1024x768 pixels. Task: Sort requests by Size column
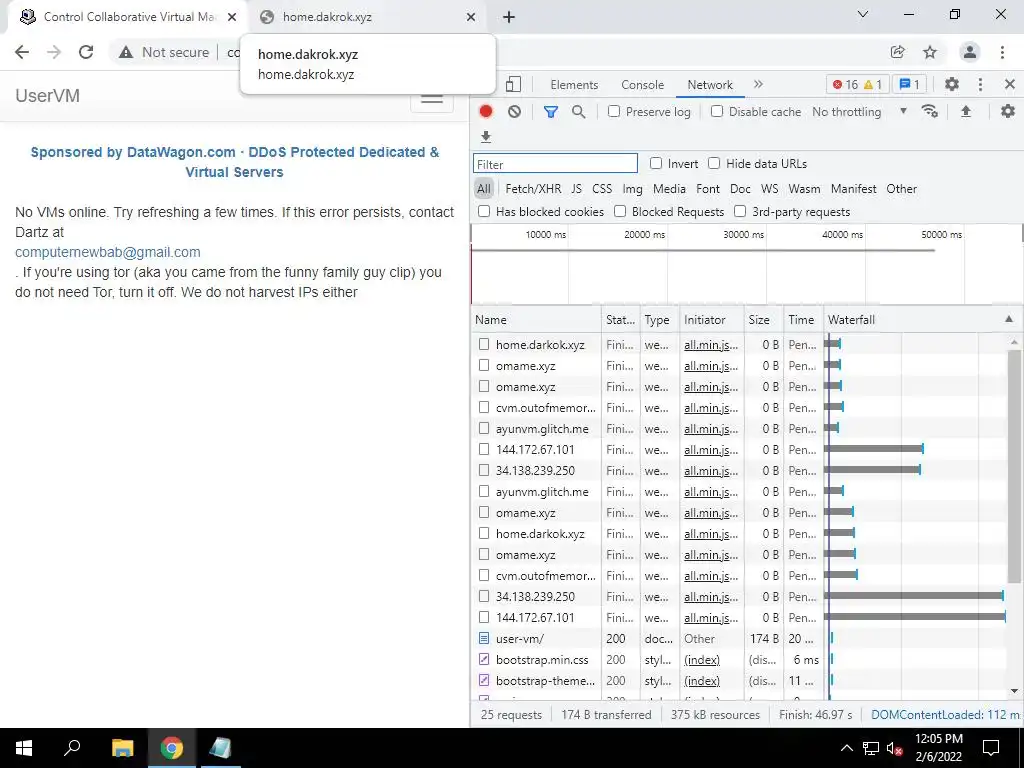pyautogui.click(x=763, y=319)
